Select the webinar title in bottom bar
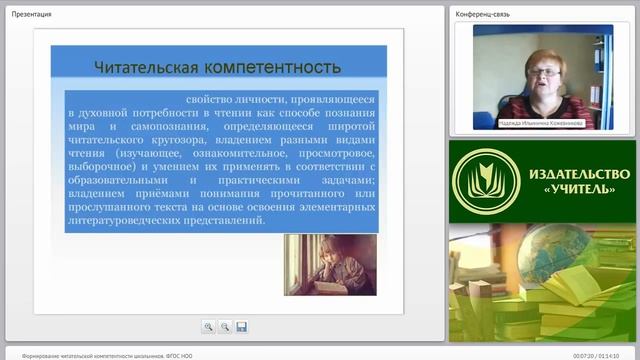 107,356
